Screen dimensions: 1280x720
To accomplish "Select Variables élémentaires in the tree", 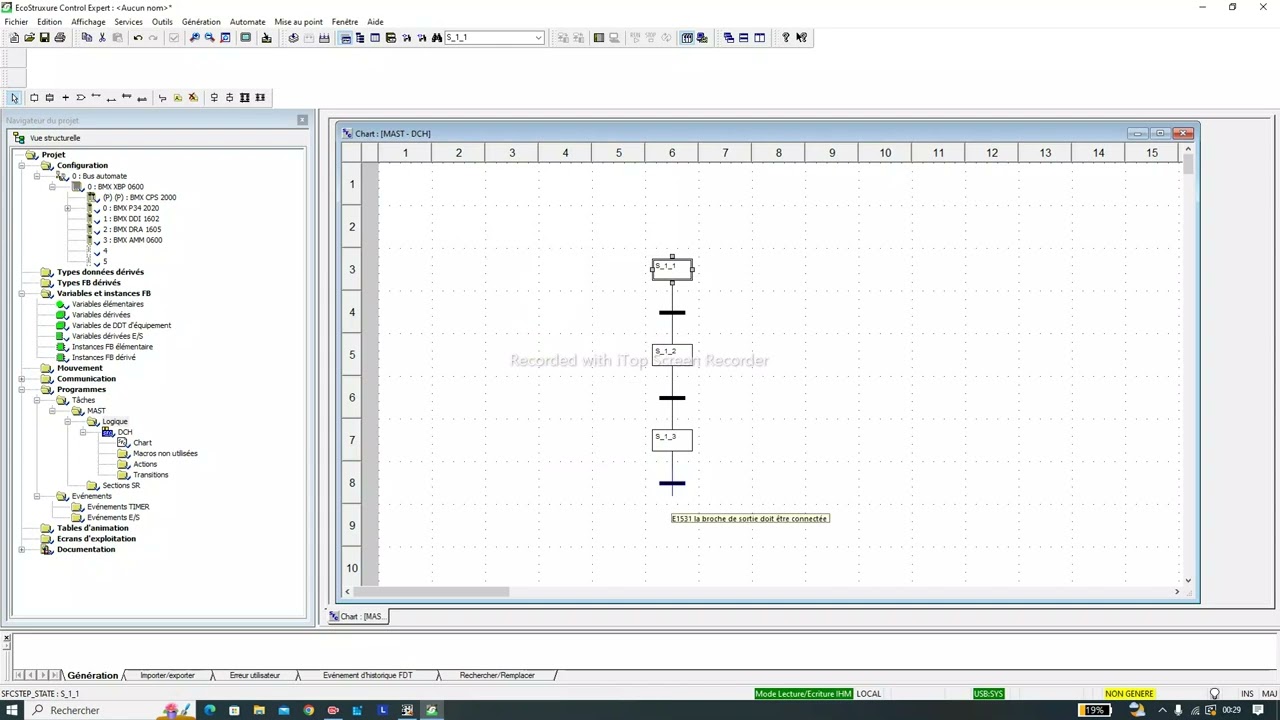I will [x=107, y=304].
